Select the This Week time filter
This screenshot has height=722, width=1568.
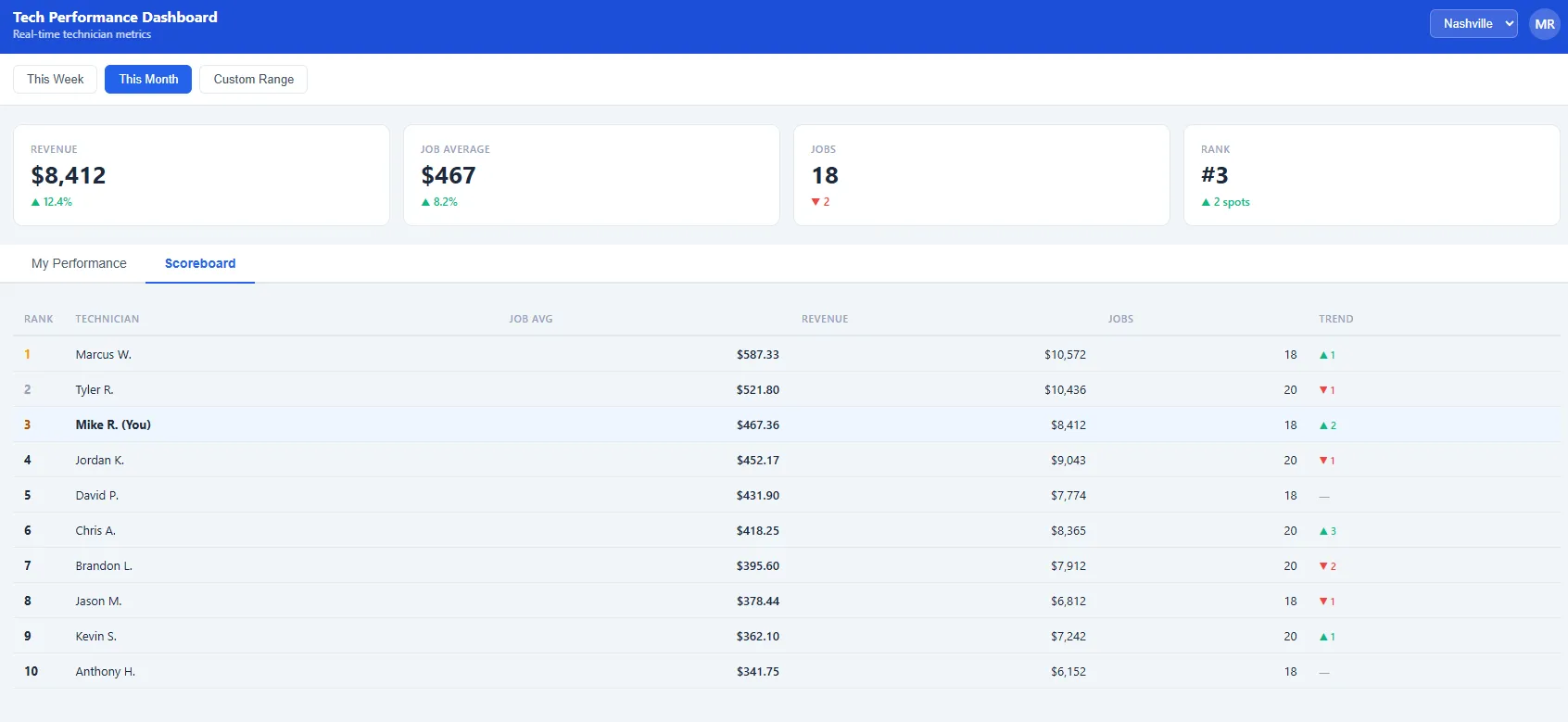tap(55, 79)
